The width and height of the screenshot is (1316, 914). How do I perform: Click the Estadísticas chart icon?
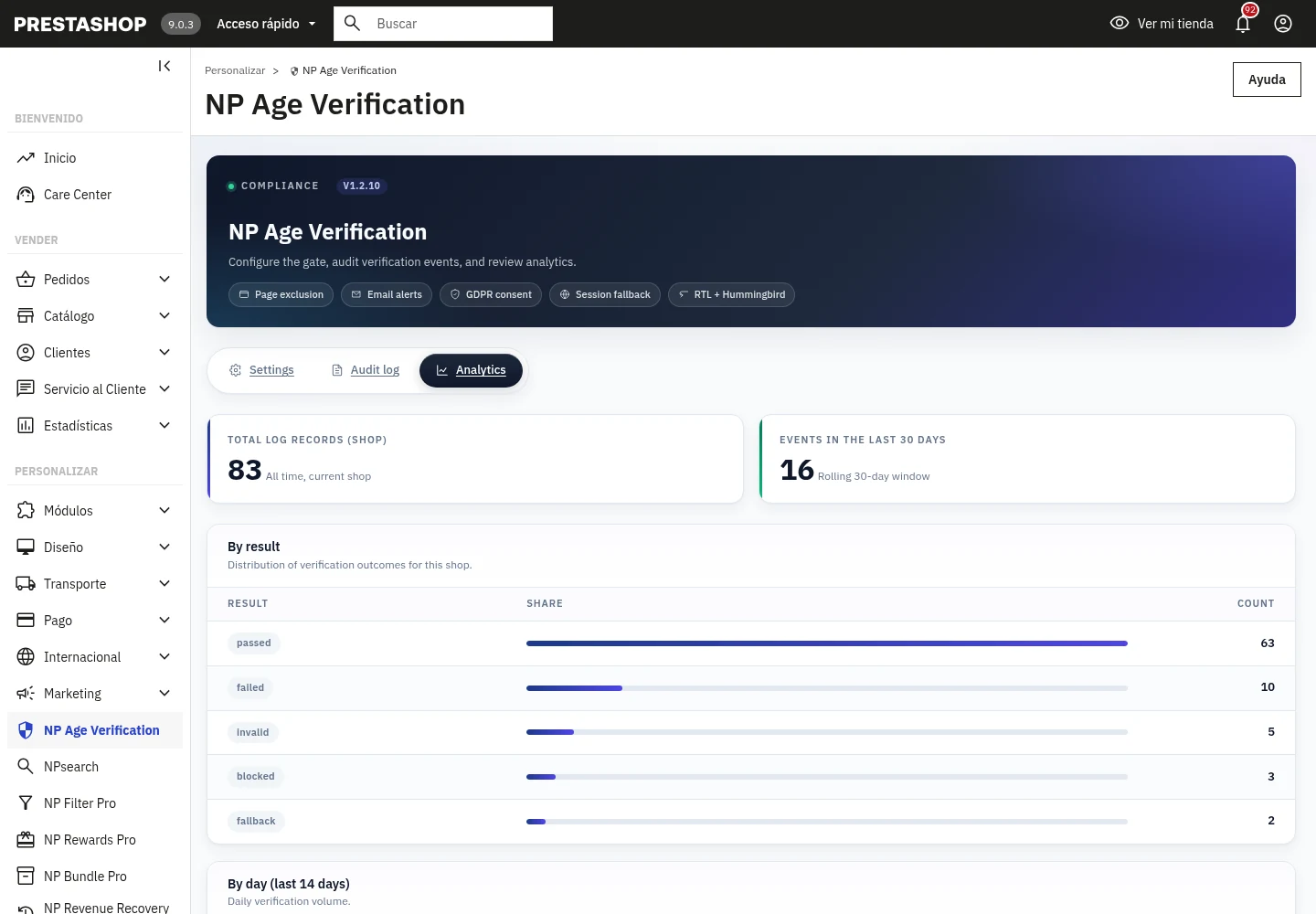[26, 426]
